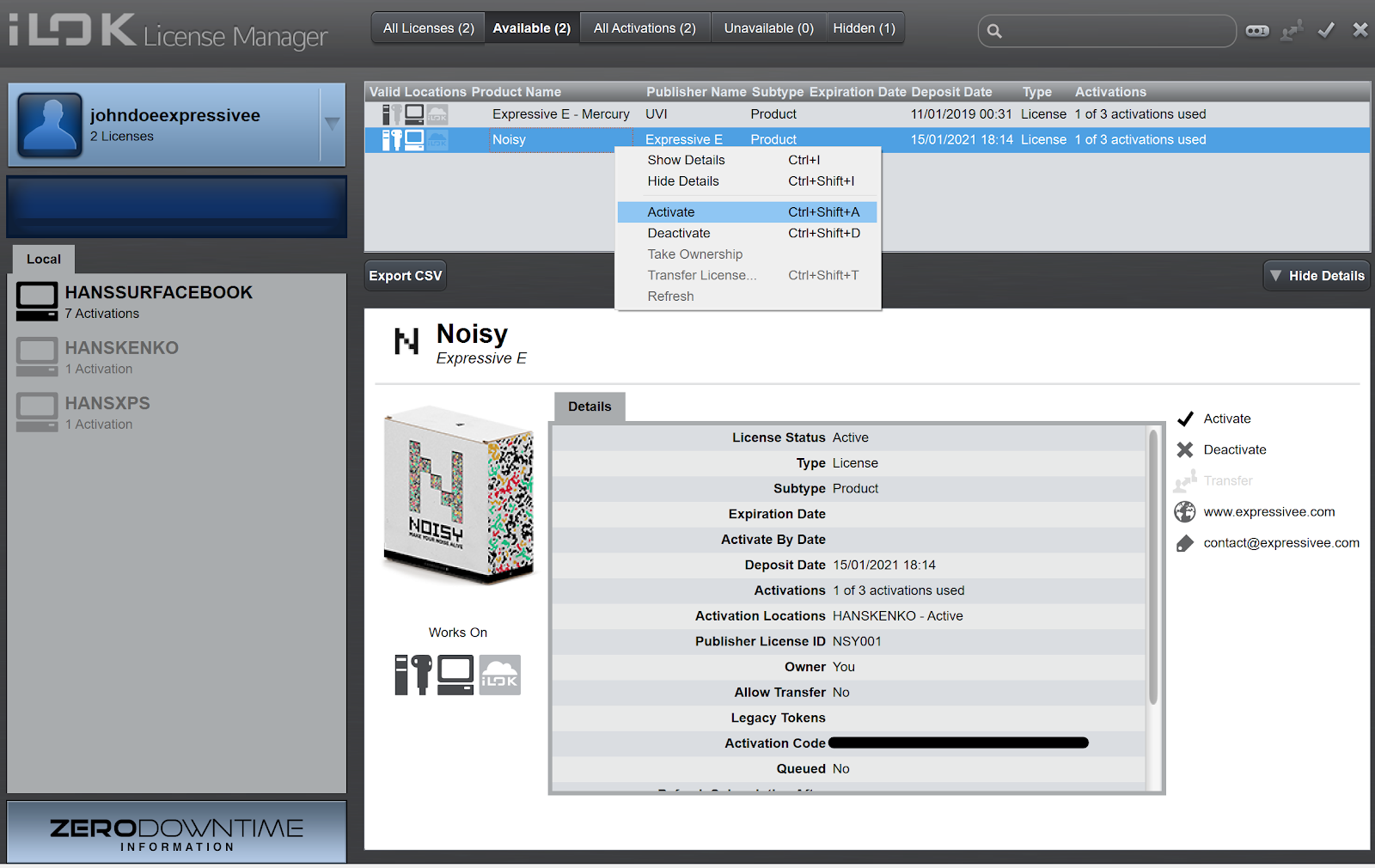The height and width of the screenshot is (868, 1375).
Task: Choose Hide Details in context menu
Action: pyautogui.click(x=748, y=181)
